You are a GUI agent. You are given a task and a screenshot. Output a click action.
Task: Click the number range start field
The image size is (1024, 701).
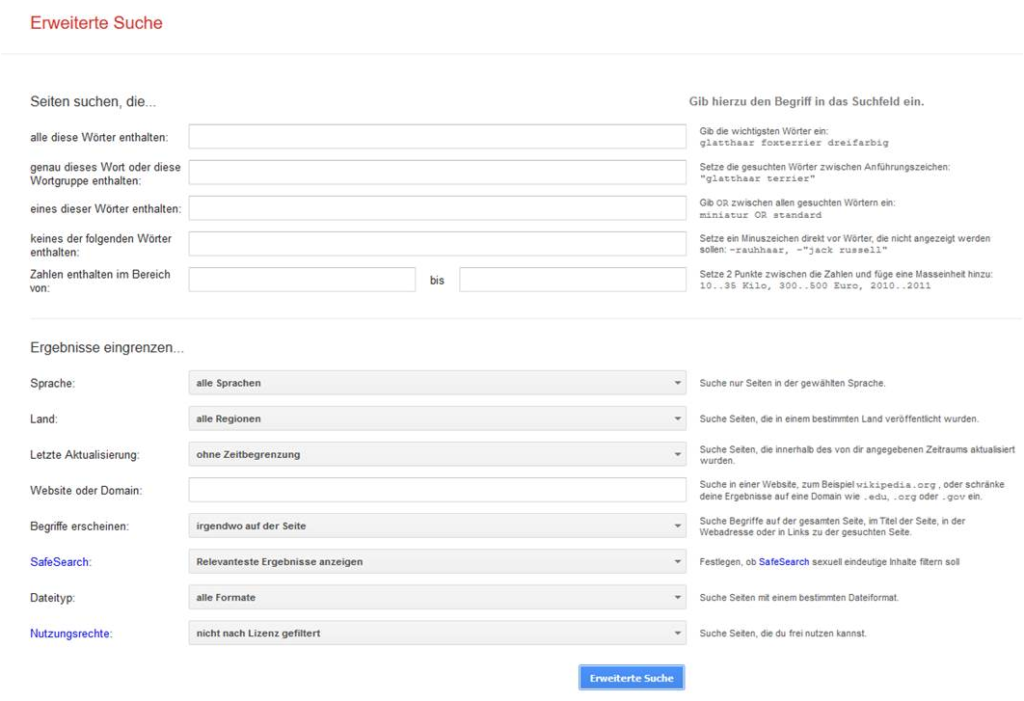coord(301,280)
